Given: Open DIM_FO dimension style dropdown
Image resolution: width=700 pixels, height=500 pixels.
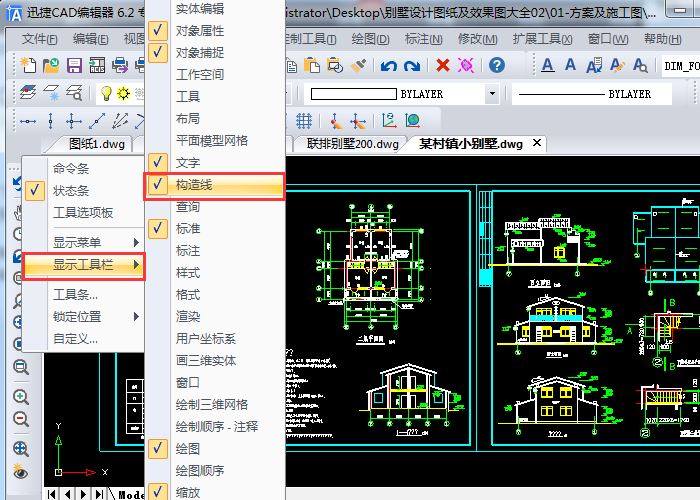Looking at the screenshot, I should pos(681,66).
